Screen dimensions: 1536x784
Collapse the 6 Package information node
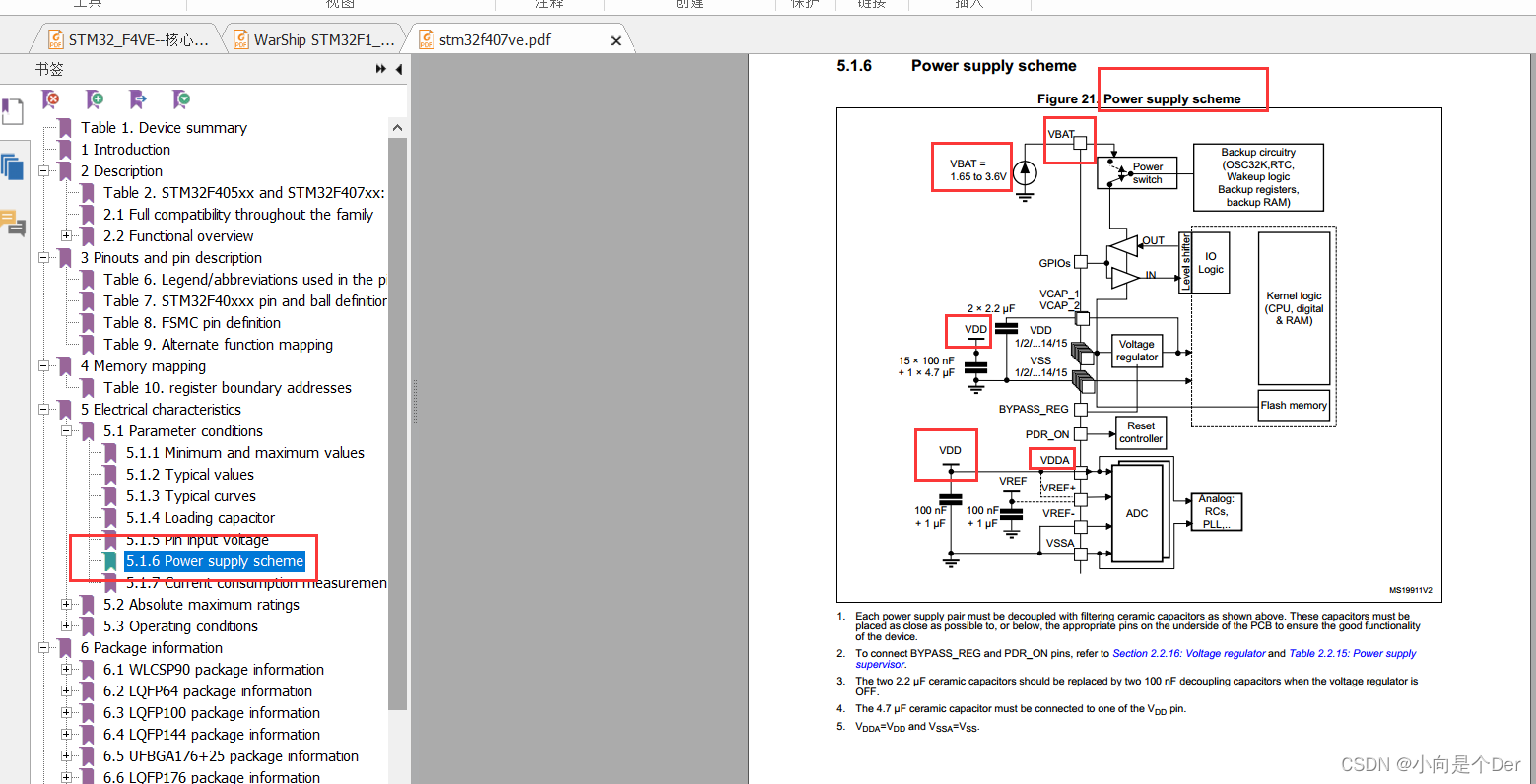pos(43,648)
